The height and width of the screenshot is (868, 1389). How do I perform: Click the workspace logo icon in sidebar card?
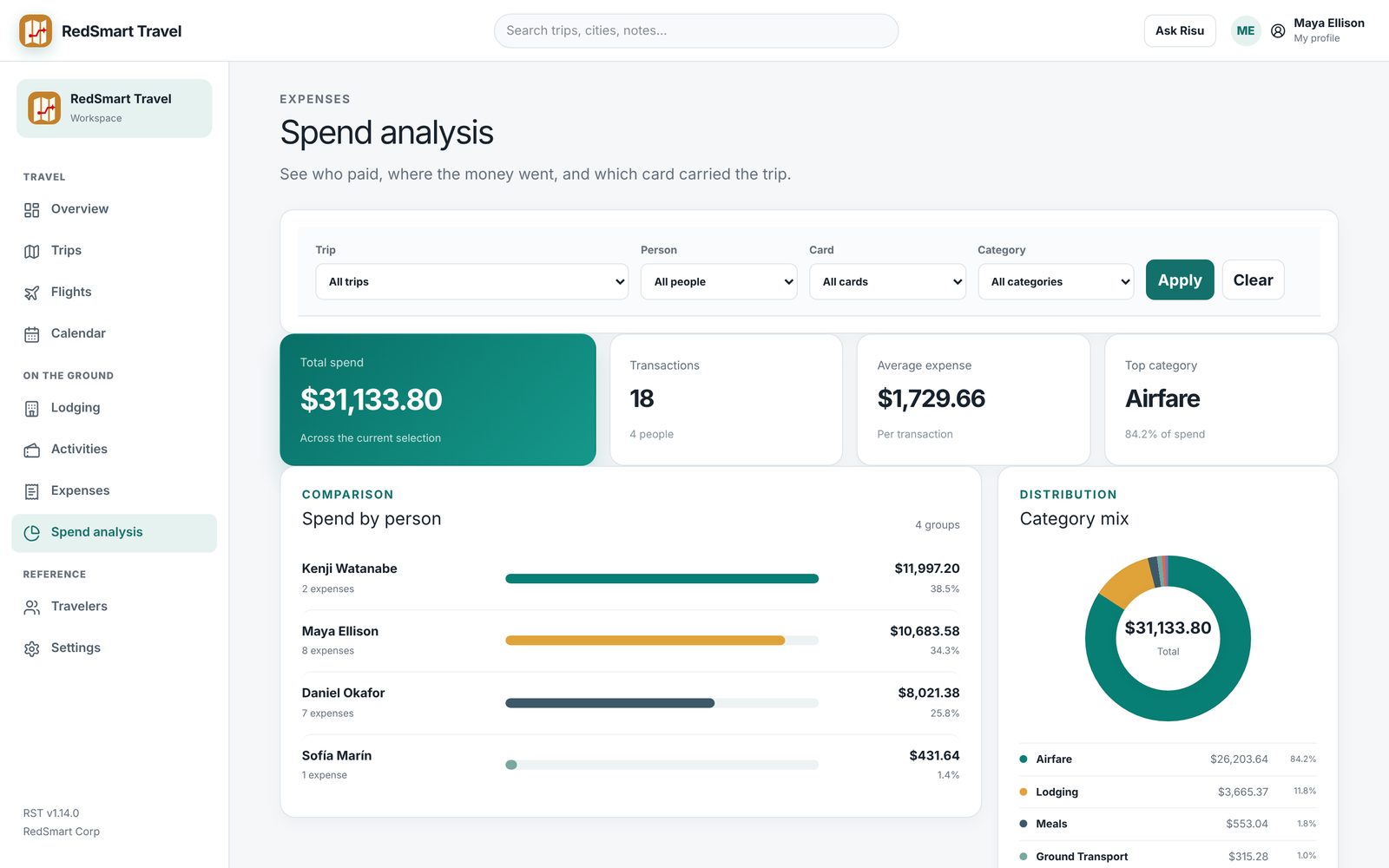pyautogui.click(x=44, y=108)
